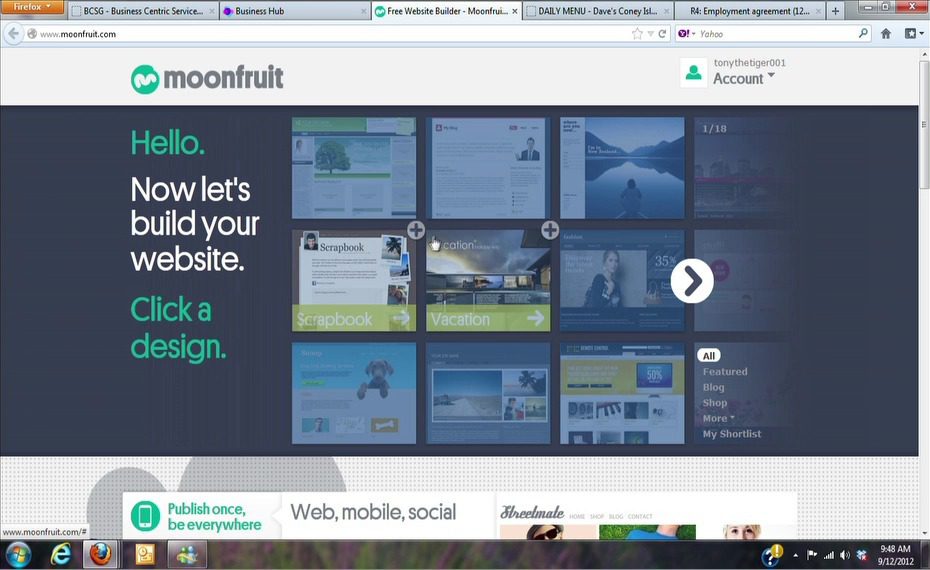The width and height of the screenshot is (930, 570).
Task: Open URL history dropdown arrow
Action: click(651, 34)
